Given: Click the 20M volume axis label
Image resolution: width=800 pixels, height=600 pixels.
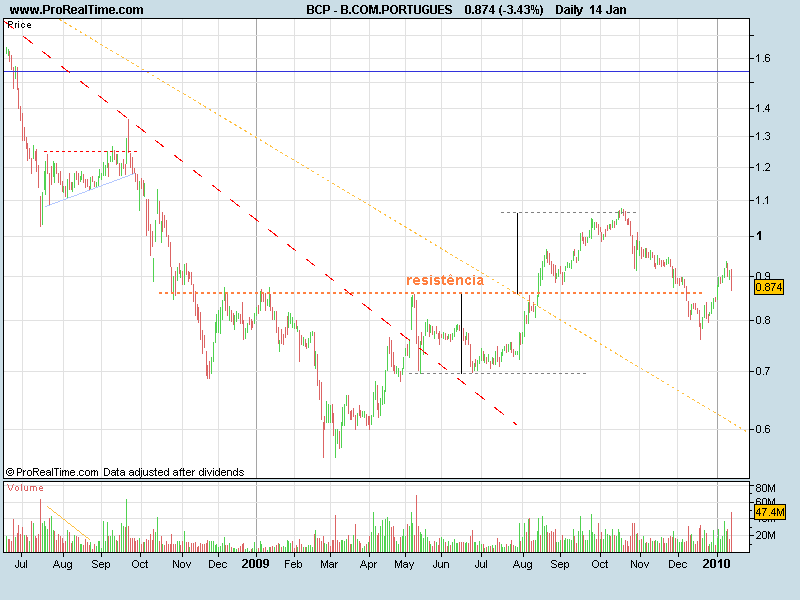Looking at the screenshot, I should click(765, 535).
